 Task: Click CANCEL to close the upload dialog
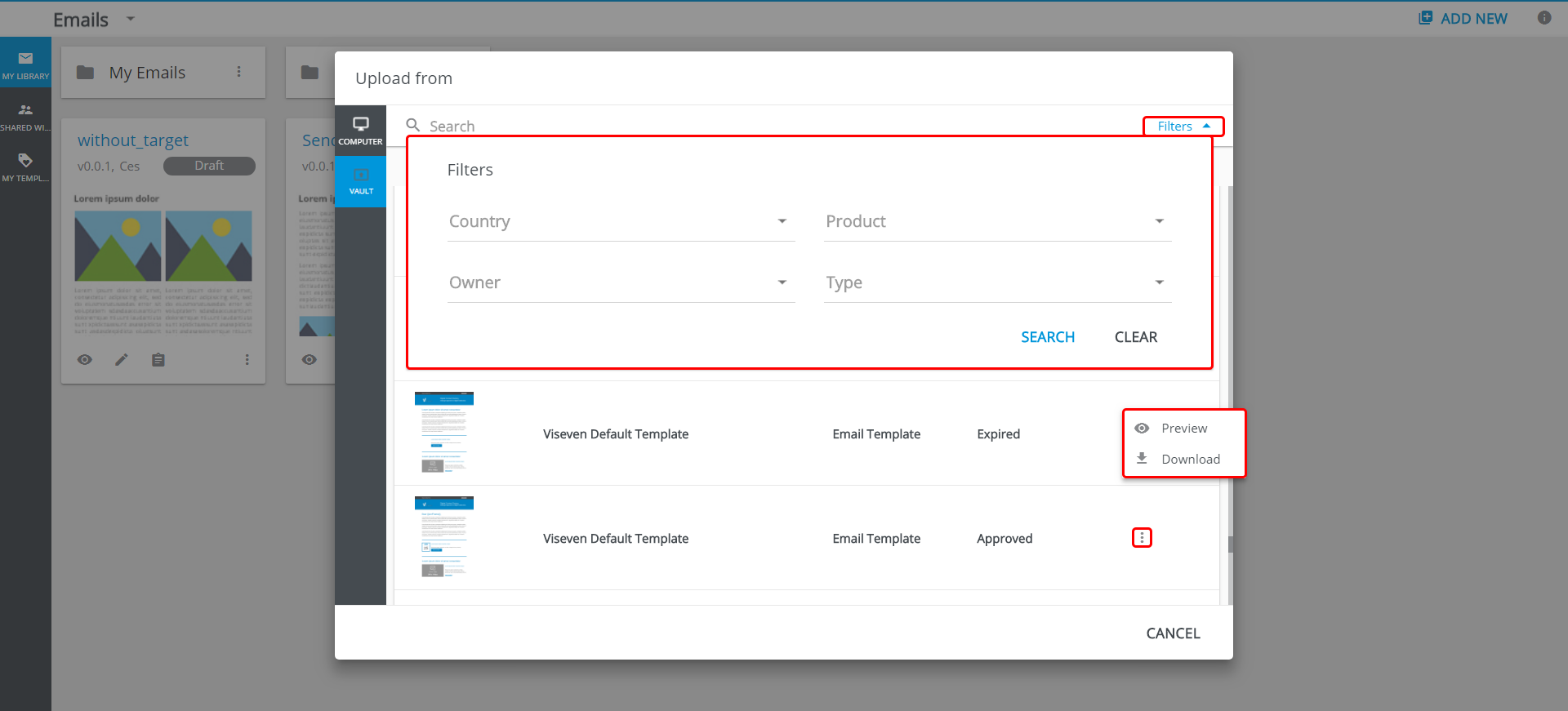[1173, 633]
